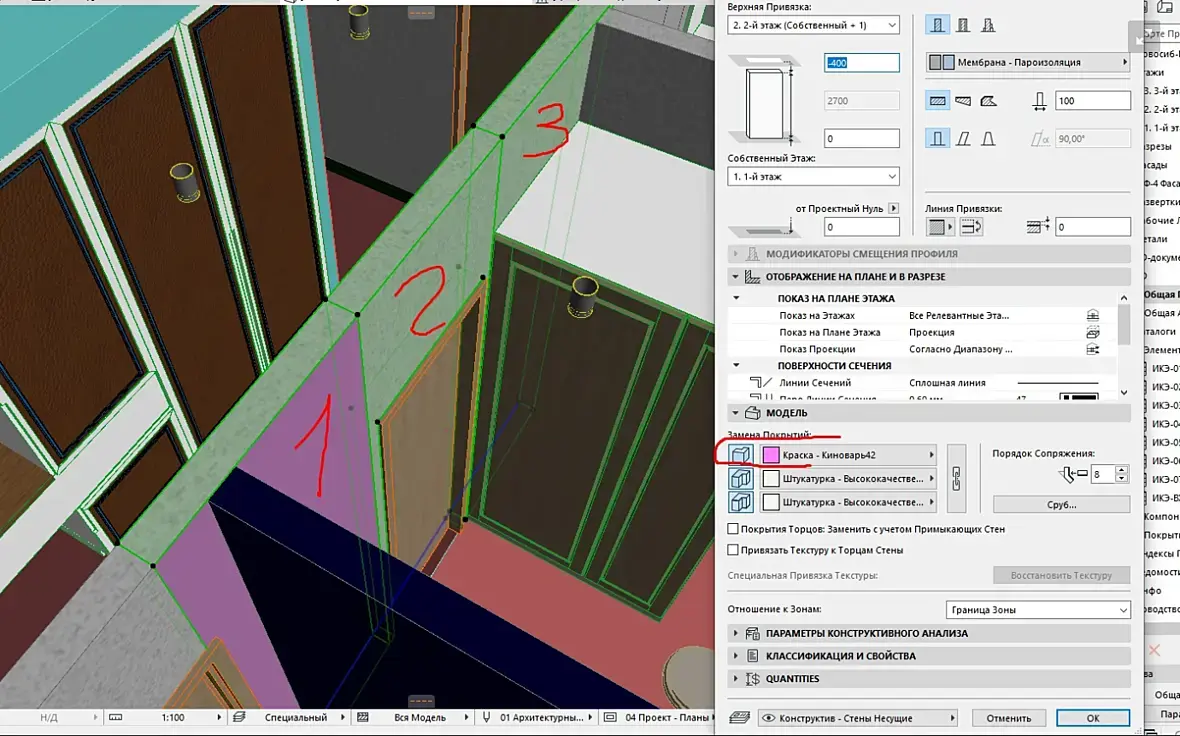Expand Классификация и свойства section
The width and height of the screenshot is (1180, 736).
coord(735,656)
